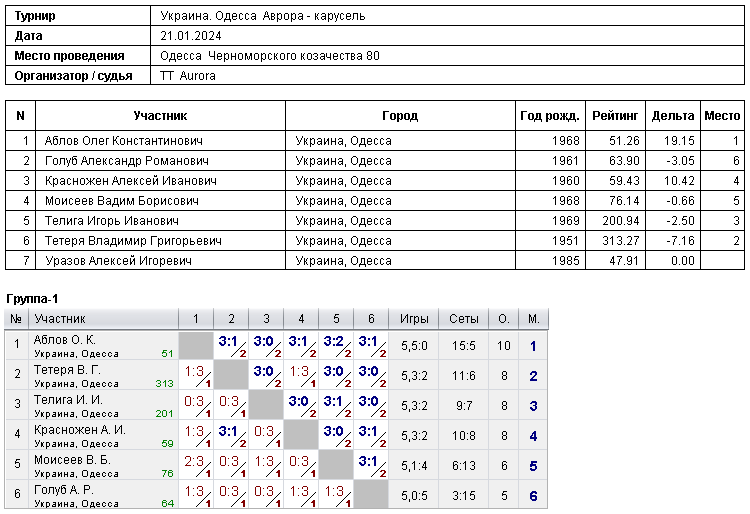This screenshot has width=750, height=514.
Task: Click place number 2 in Тетеря group row
Action: (533, 376)
